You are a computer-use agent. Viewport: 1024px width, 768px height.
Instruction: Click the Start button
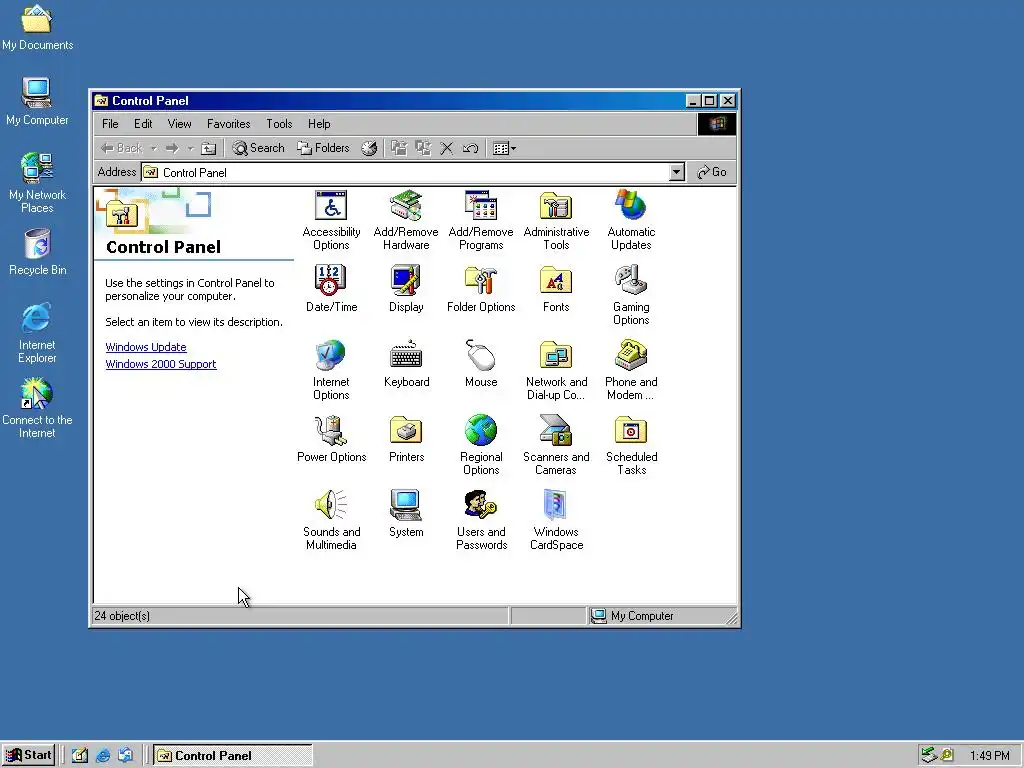coord(28,755)
